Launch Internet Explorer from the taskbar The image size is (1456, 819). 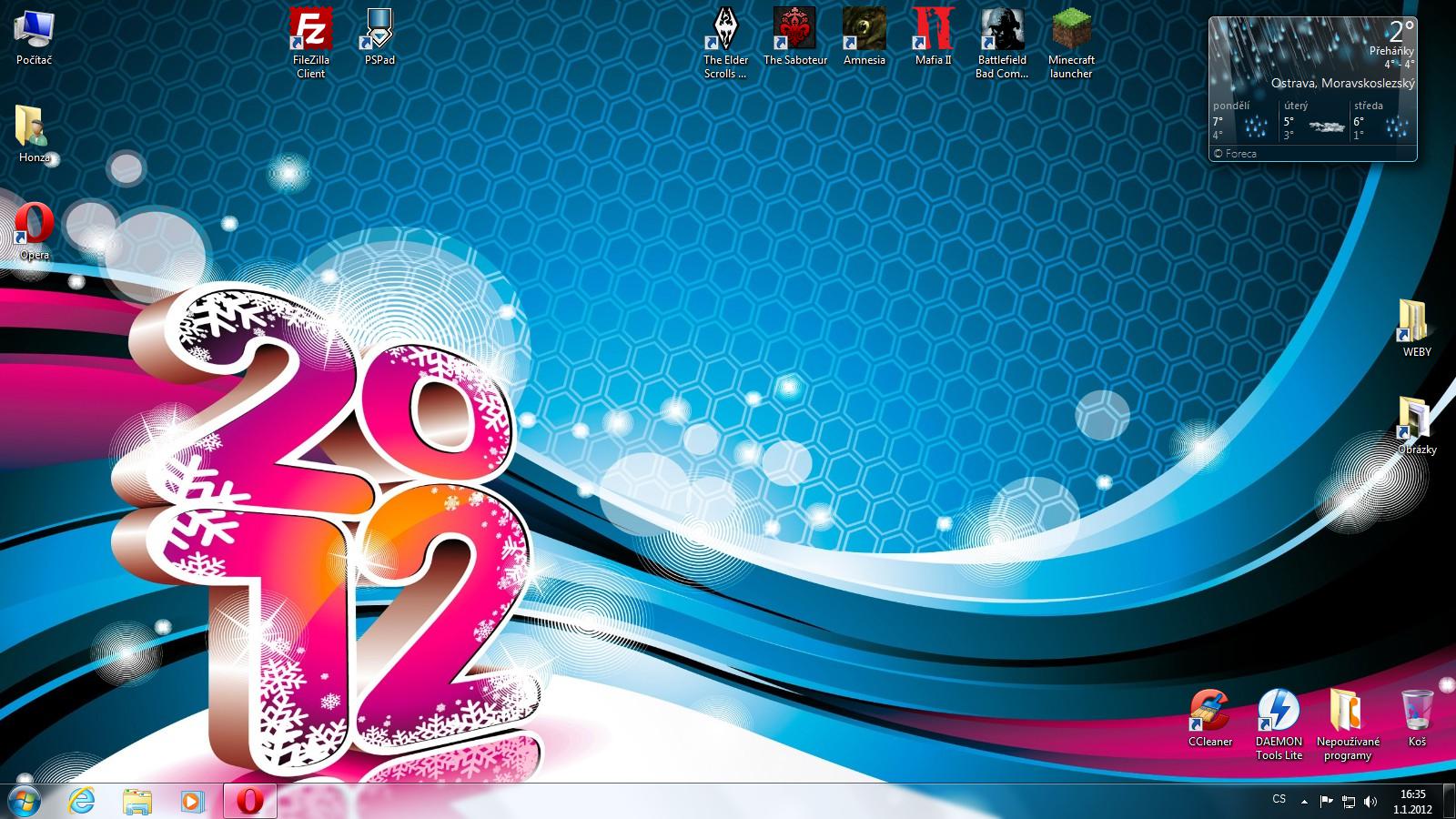[x=82, y=802]
